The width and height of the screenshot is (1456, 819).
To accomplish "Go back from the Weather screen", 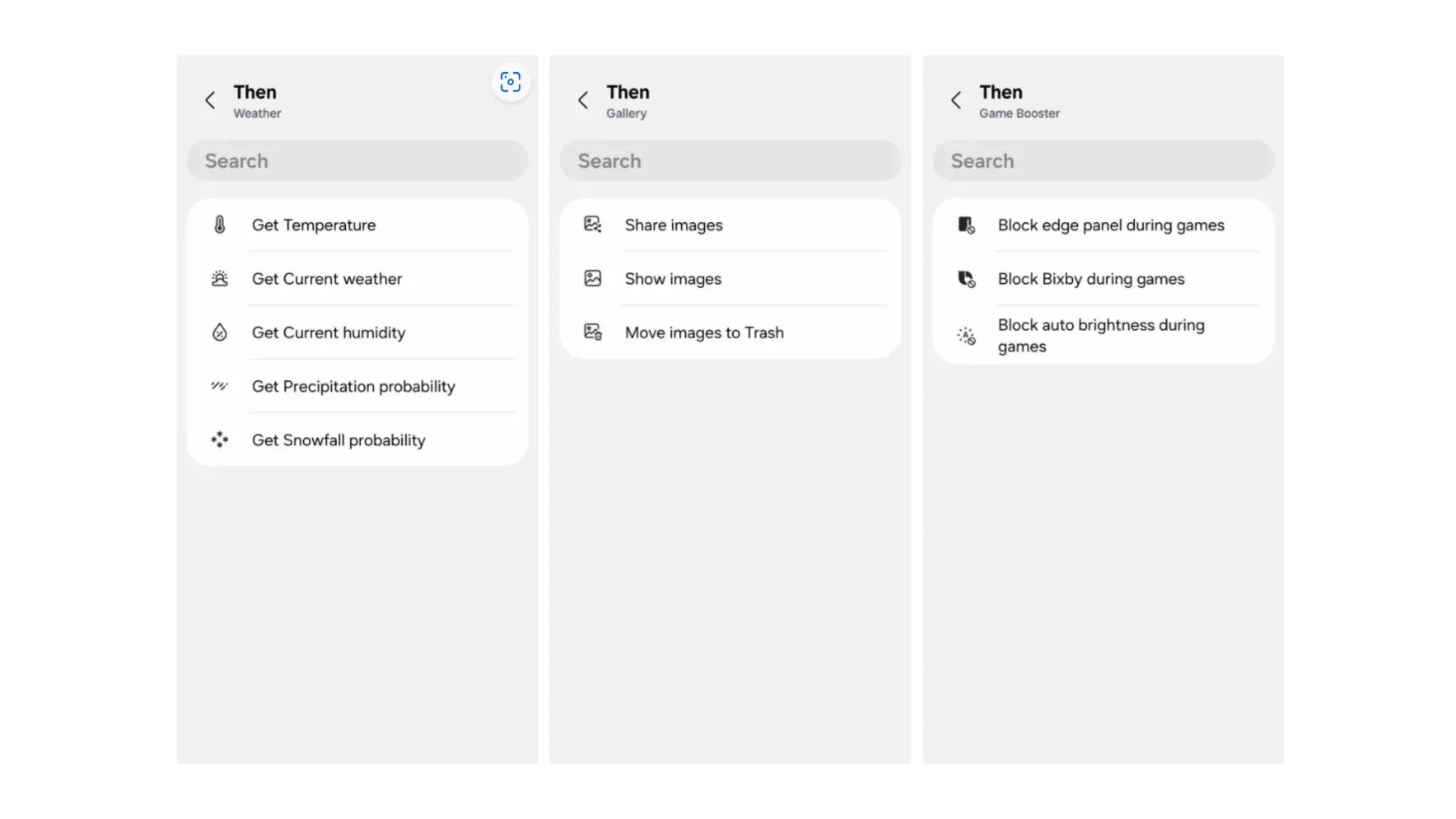I will [x=210, y=101].
